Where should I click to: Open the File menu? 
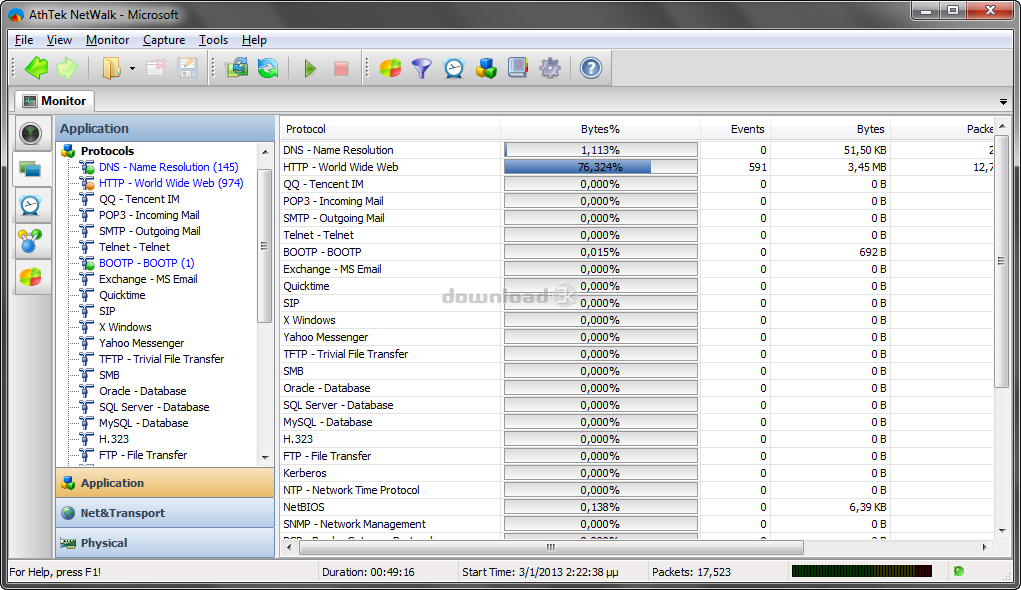click(23, 40)
